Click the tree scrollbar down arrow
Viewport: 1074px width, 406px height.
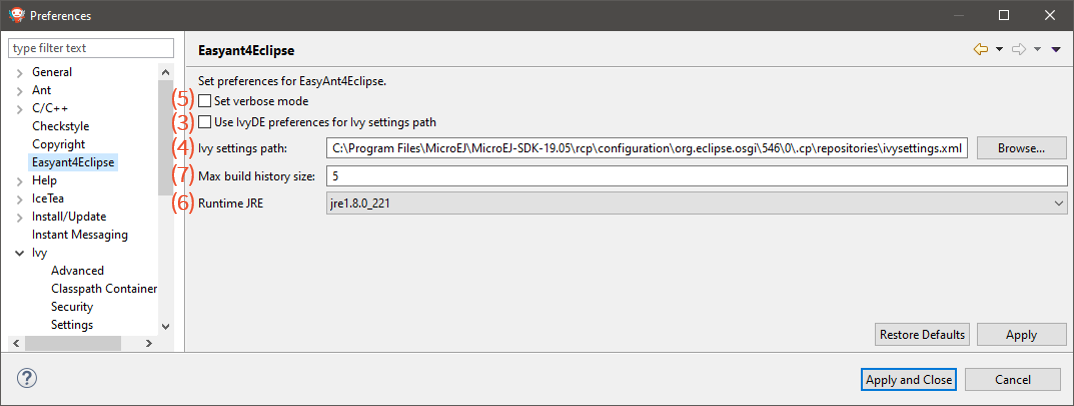pos(165,327)
